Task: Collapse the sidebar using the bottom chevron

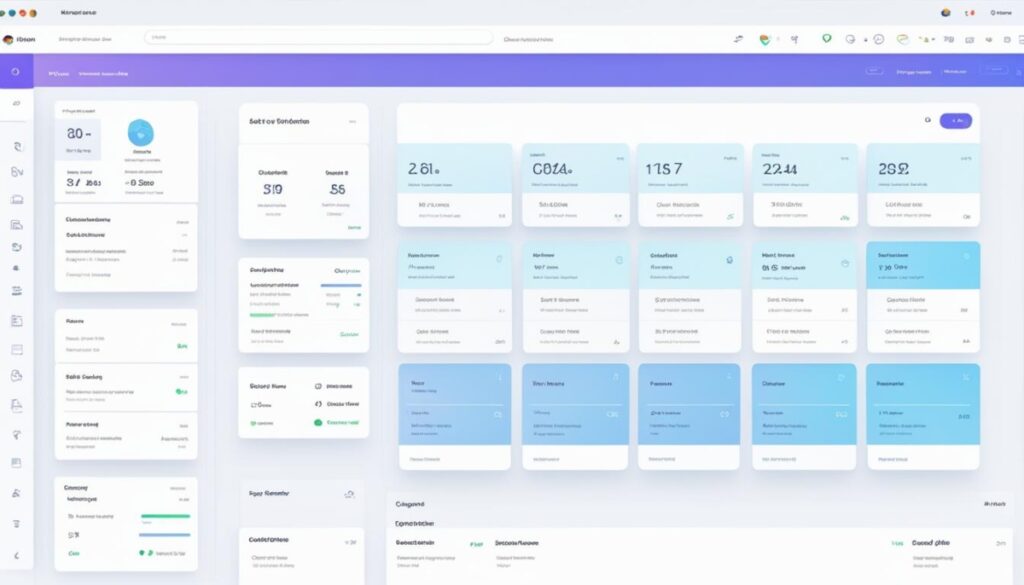Action: (15, 555)
